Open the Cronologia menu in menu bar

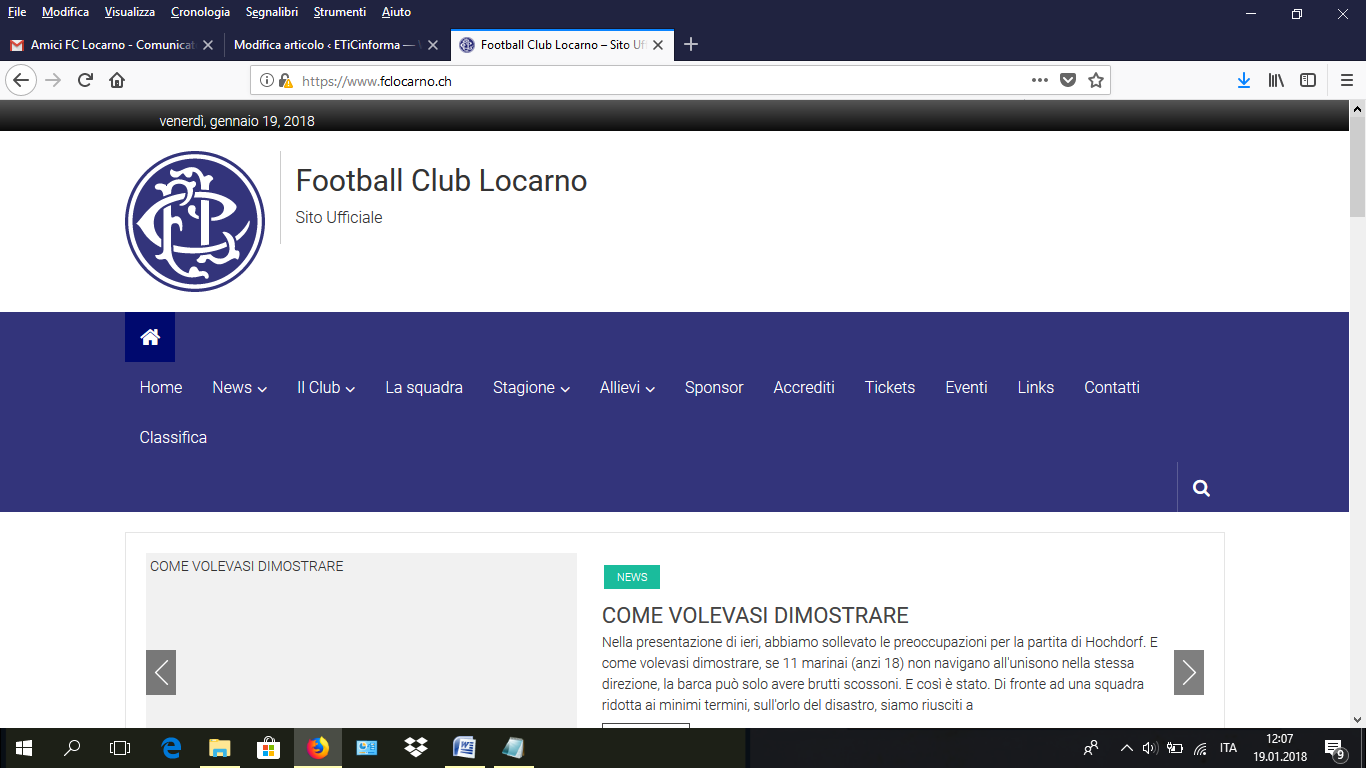[x=200, y=12]
